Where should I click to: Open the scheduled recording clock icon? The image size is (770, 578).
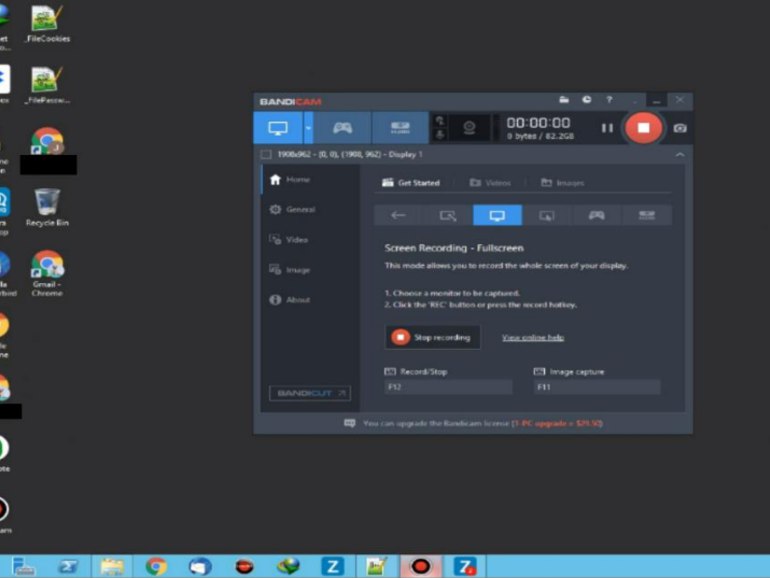(x=586, y=100)
